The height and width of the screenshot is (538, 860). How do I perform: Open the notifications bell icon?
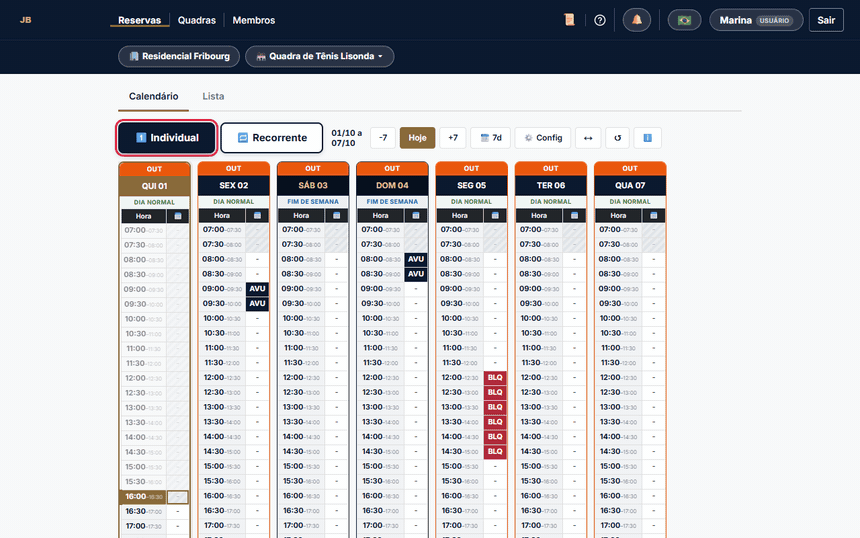coord(636,20)
